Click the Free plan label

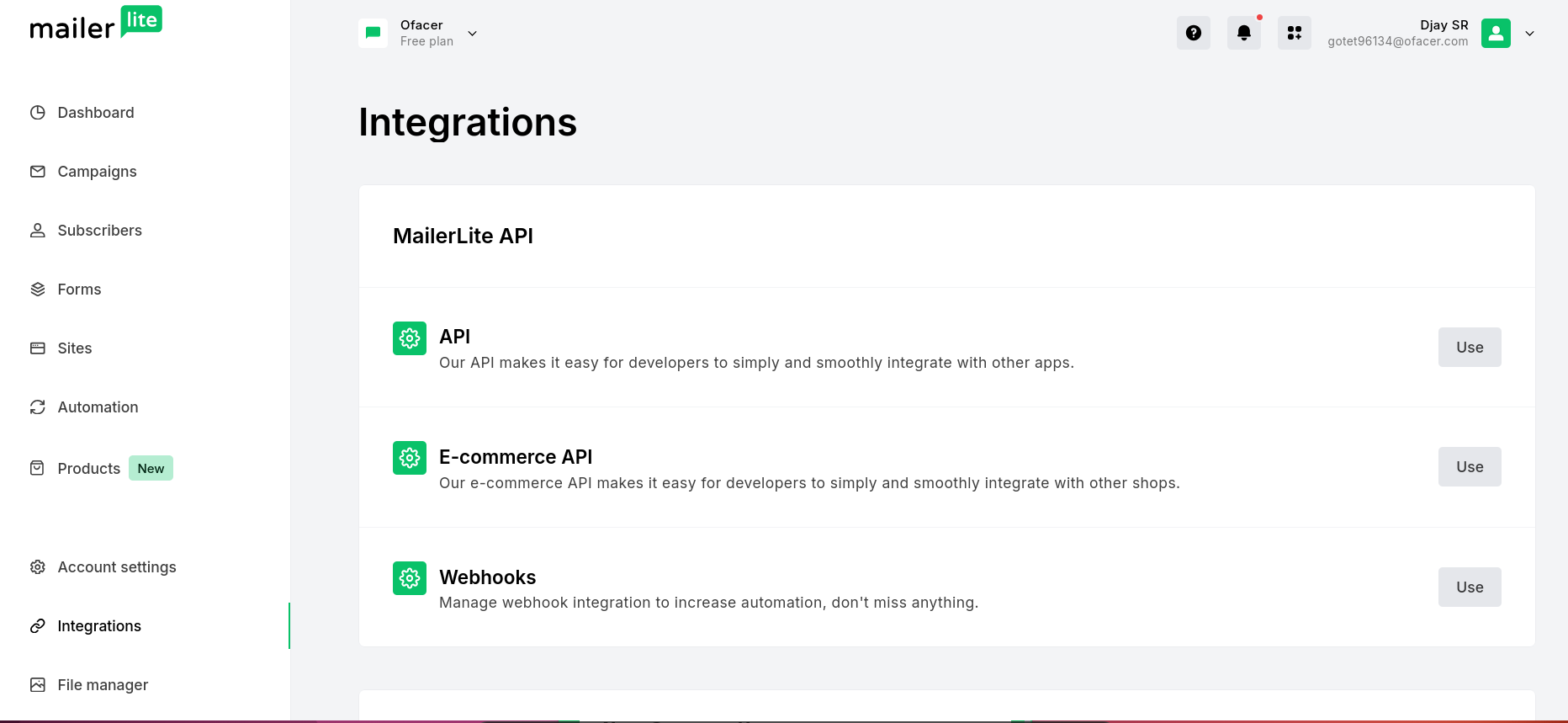click(x=426, y=41)
